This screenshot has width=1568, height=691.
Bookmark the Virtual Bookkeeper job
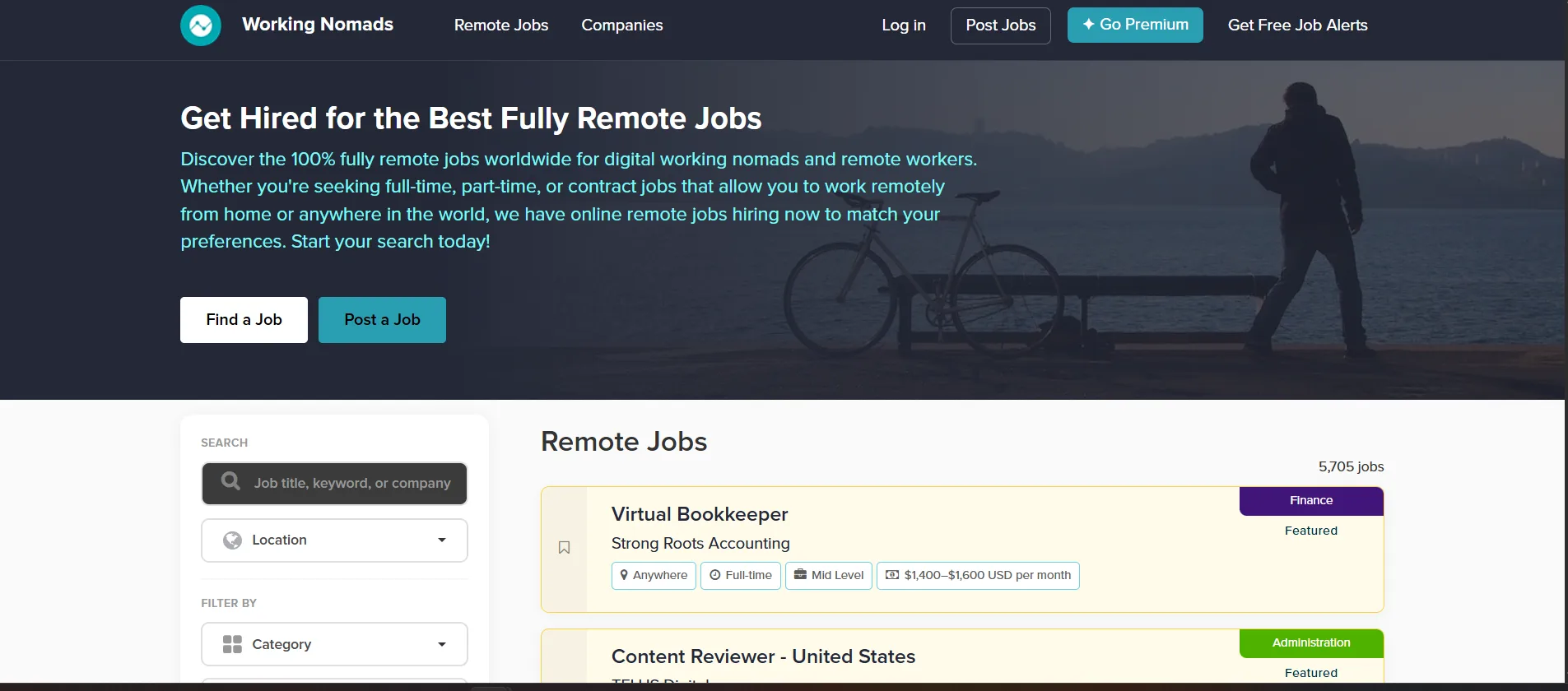[x=564, y=547]
